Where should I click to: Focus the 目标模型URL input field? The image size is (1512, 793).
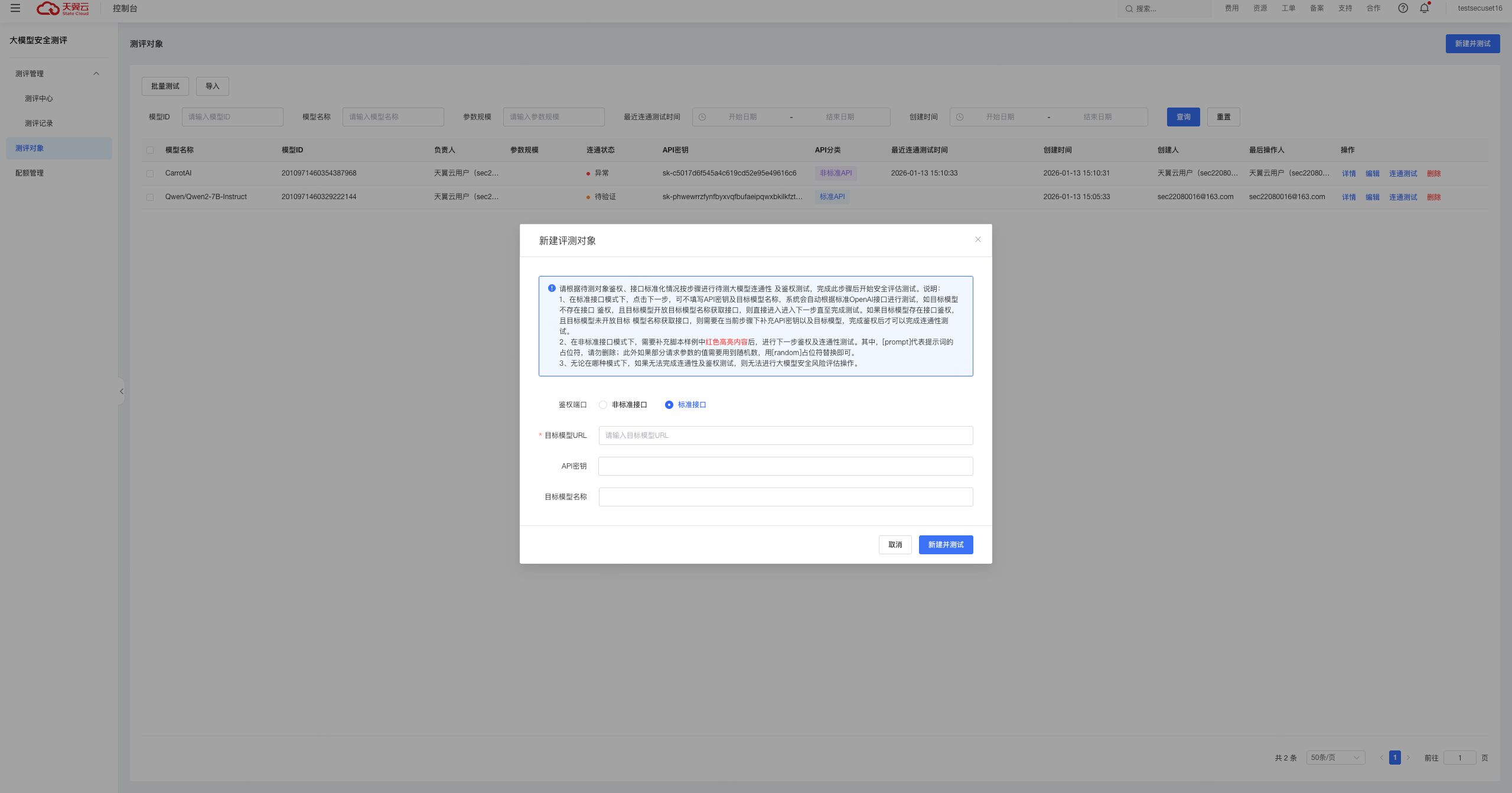point(785,435)
